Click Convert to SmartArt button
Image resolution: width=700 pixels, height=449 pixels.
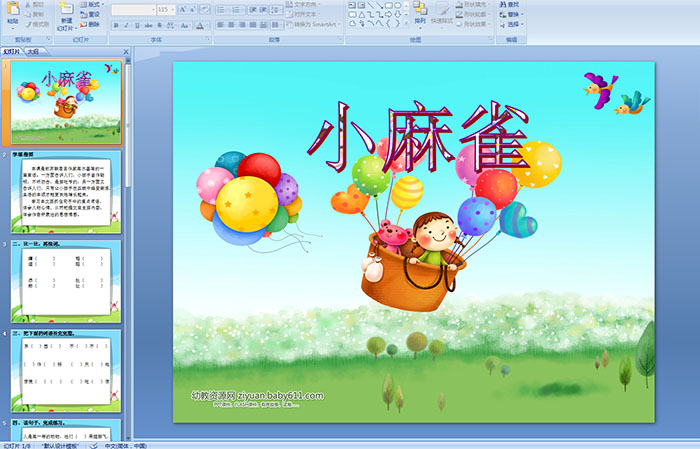coord(313,24)
